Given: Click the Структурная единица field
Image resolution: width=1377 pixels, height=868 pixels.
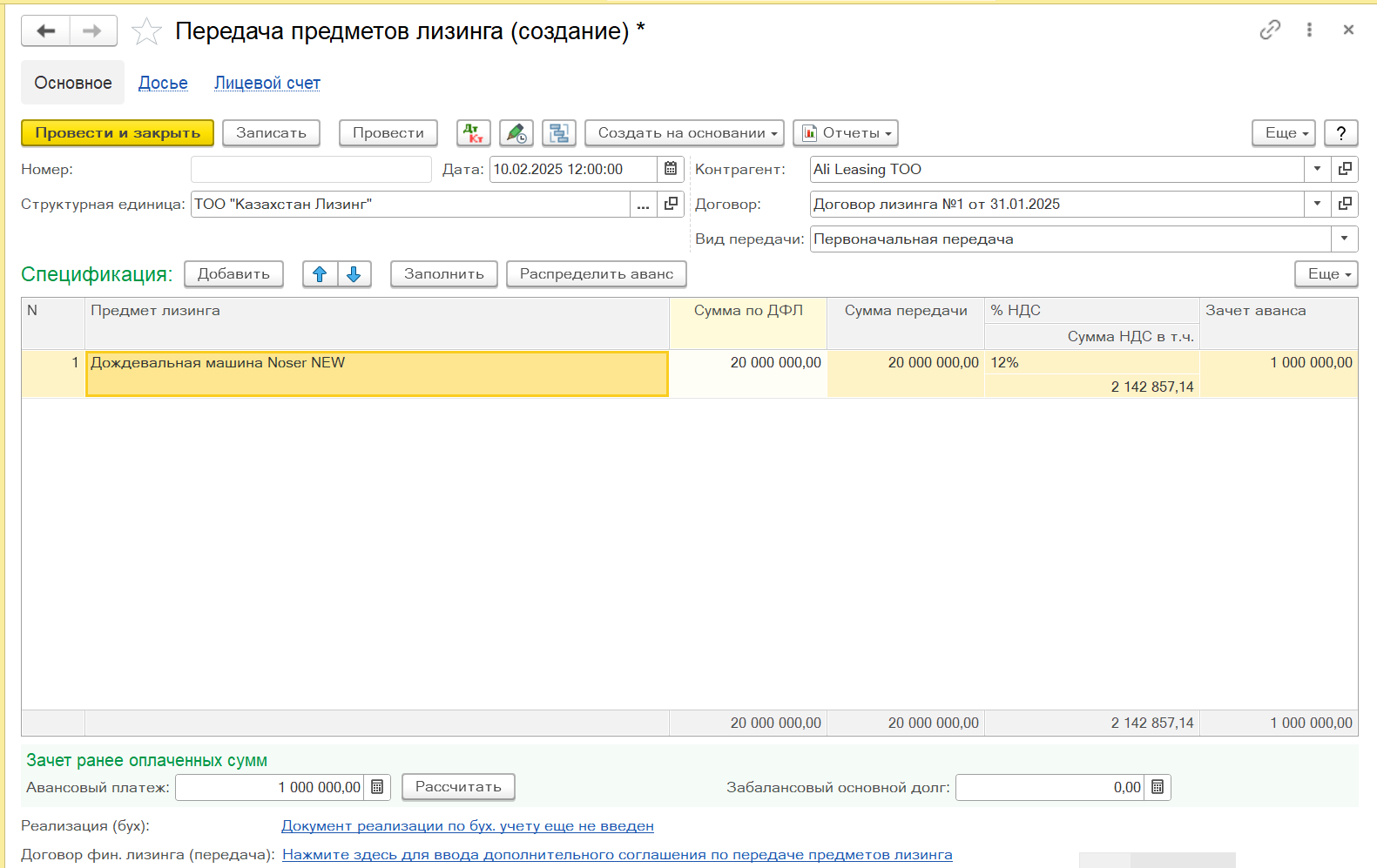Looking at the screenshot, I should (x=410, y=205).
